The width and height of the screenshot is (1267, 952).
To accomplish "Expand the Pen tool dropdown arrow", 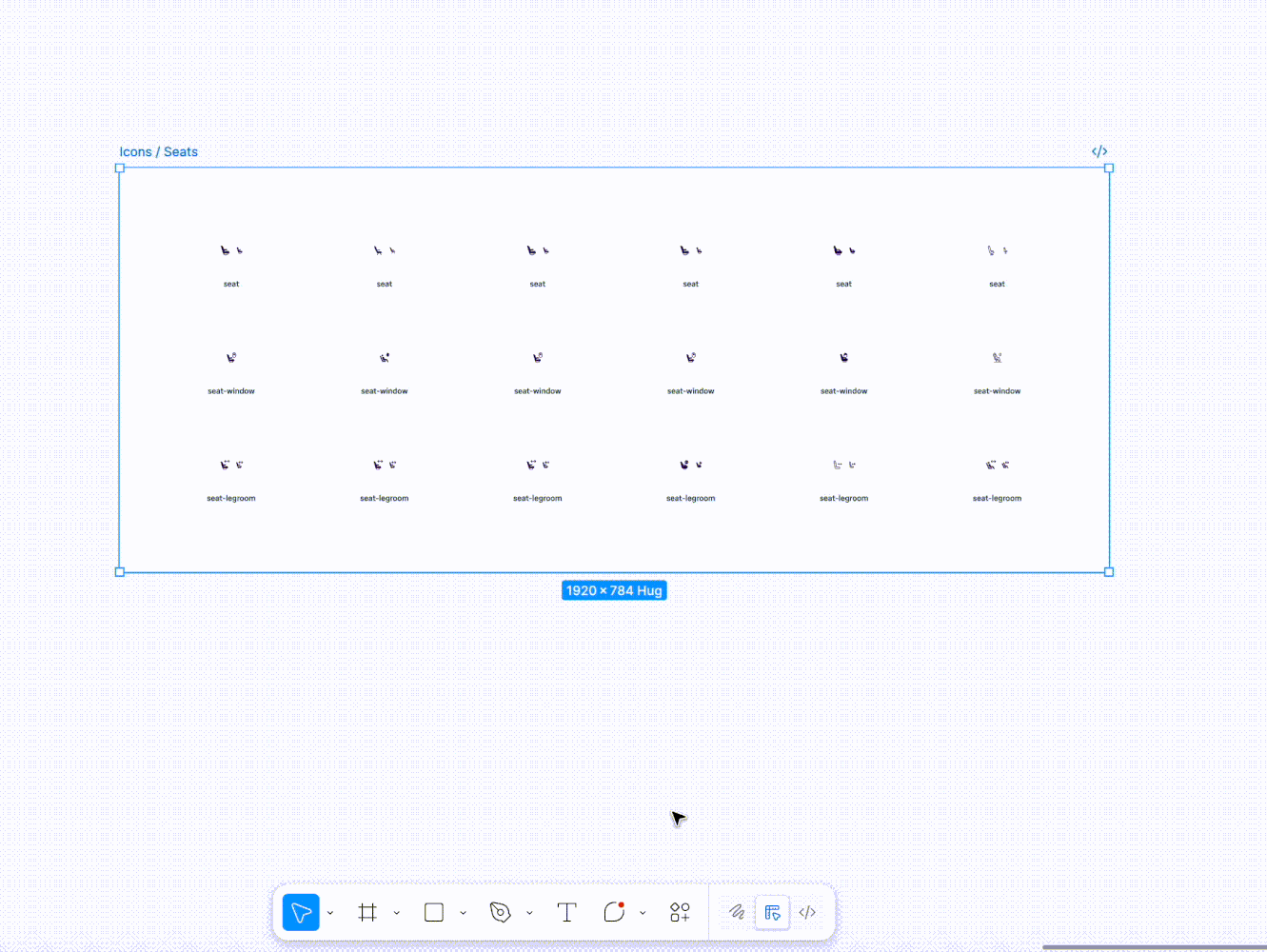I will [529, 913].
